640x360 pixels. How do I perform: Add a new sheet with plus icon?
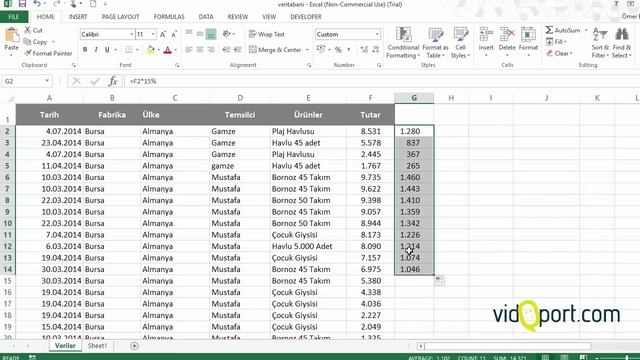coord(134,346)
